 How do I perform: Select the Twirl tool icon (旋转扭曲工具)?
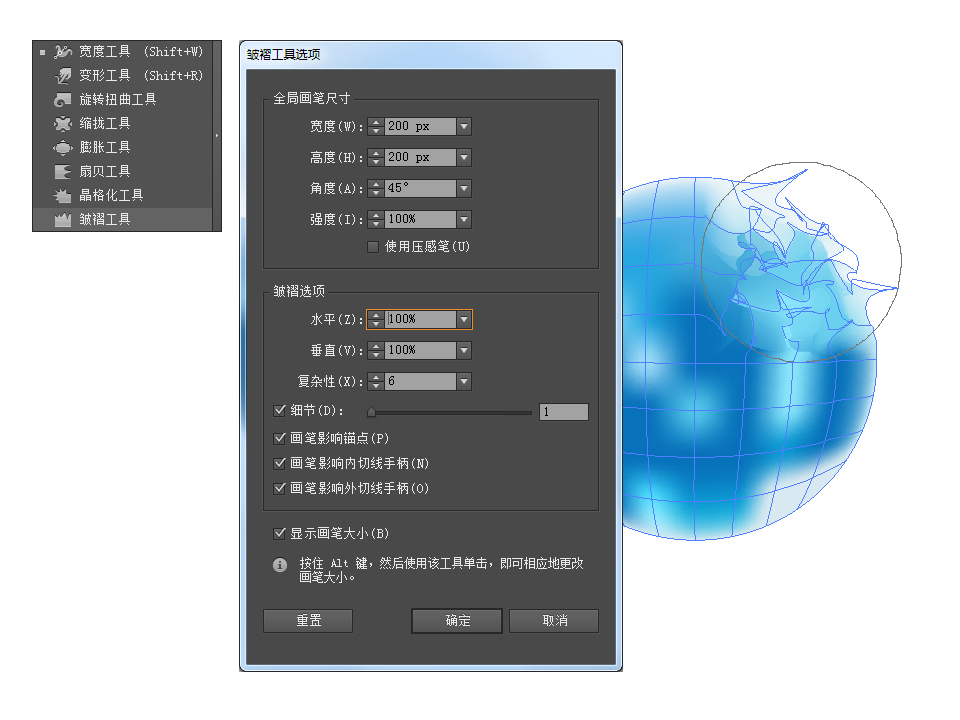click(x=63, y=99)
